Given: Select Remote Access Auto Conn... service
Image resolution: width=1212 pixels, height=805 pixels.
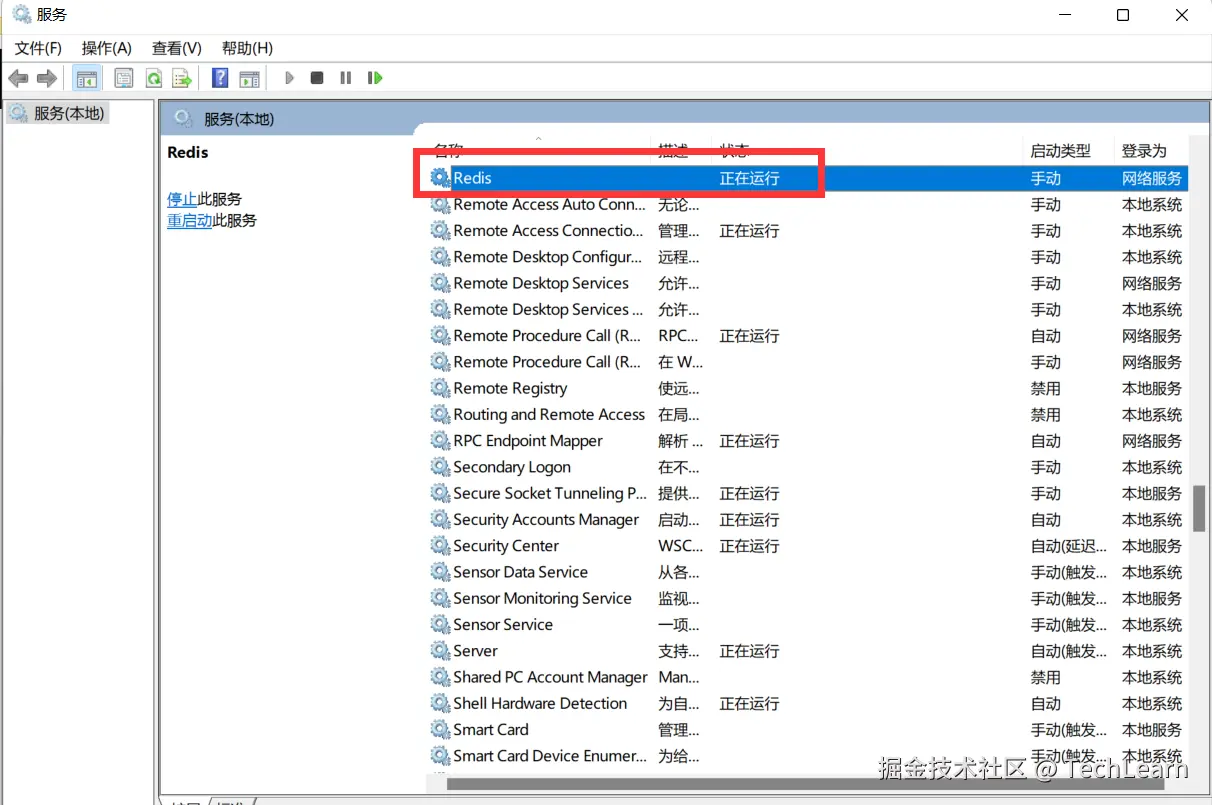Looking at the screenshot, I should click(549, 204).
